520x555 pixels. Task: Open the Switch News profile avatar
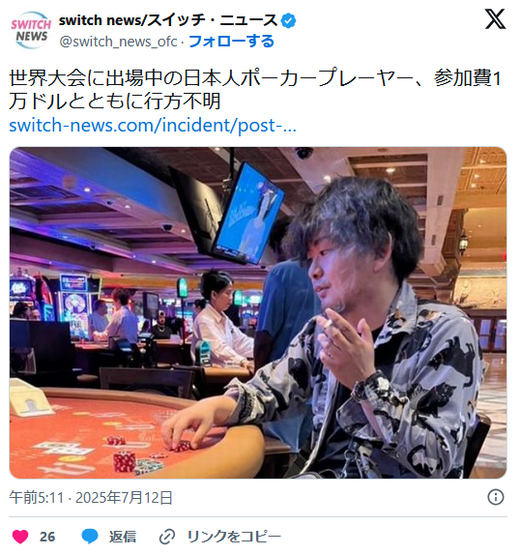[x=31, y=30]
